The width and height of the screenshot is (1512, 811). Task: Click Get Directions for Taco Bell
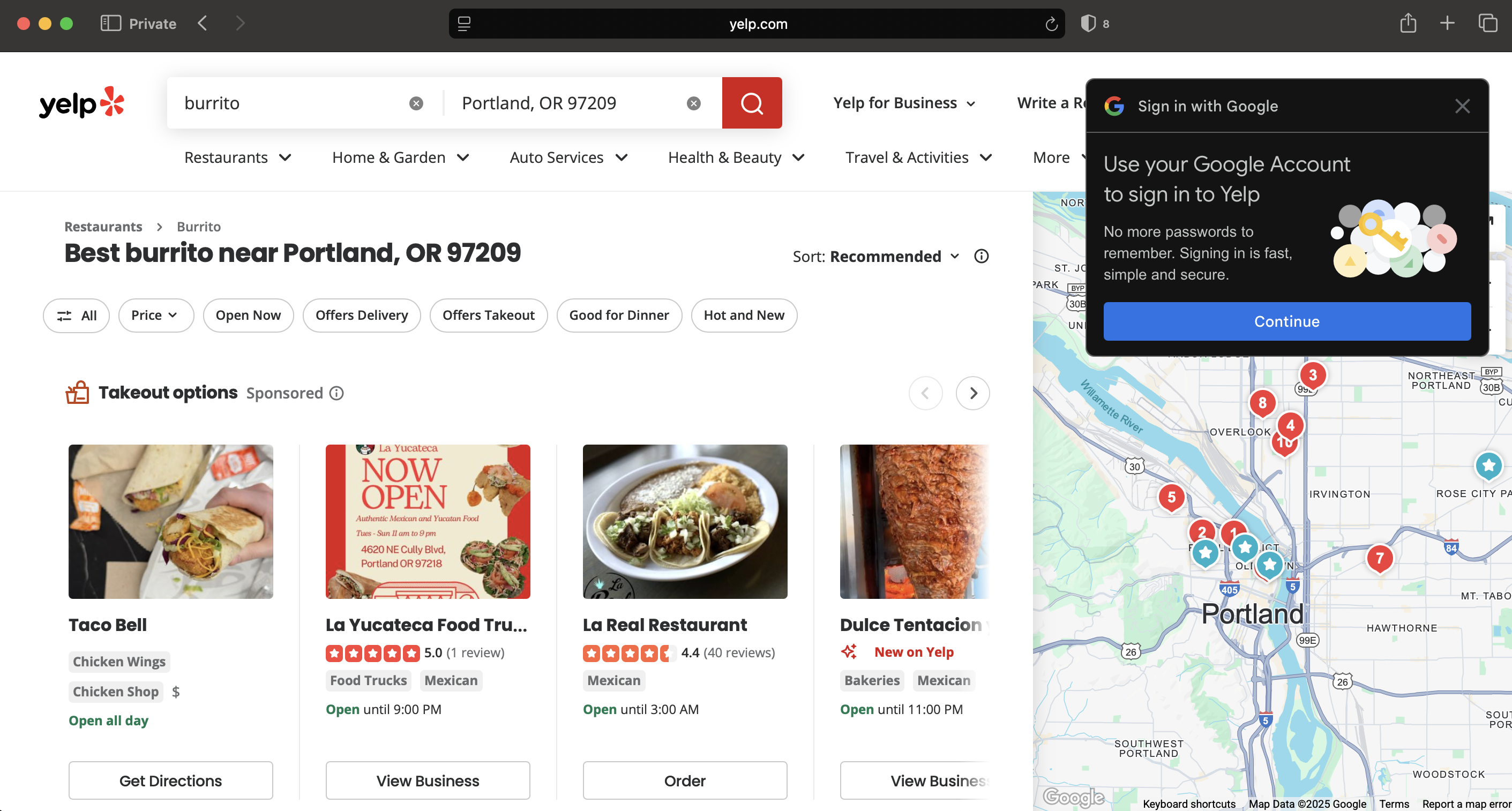click(x=170, y=780)
